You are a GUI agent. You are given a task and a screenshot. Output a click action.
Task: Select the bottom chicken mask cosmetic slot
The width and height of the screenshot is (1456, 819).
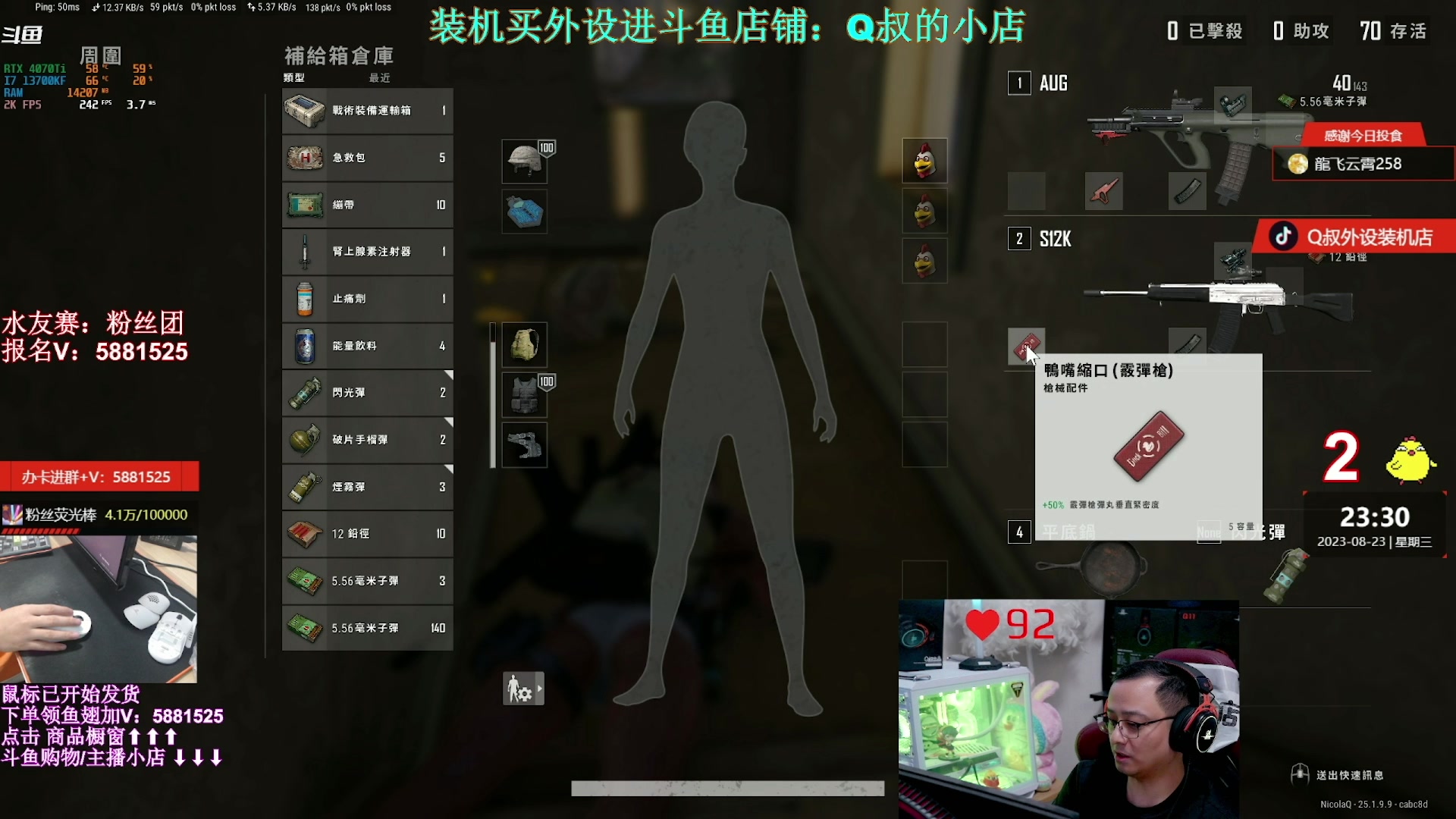click(x=924, y=261)
